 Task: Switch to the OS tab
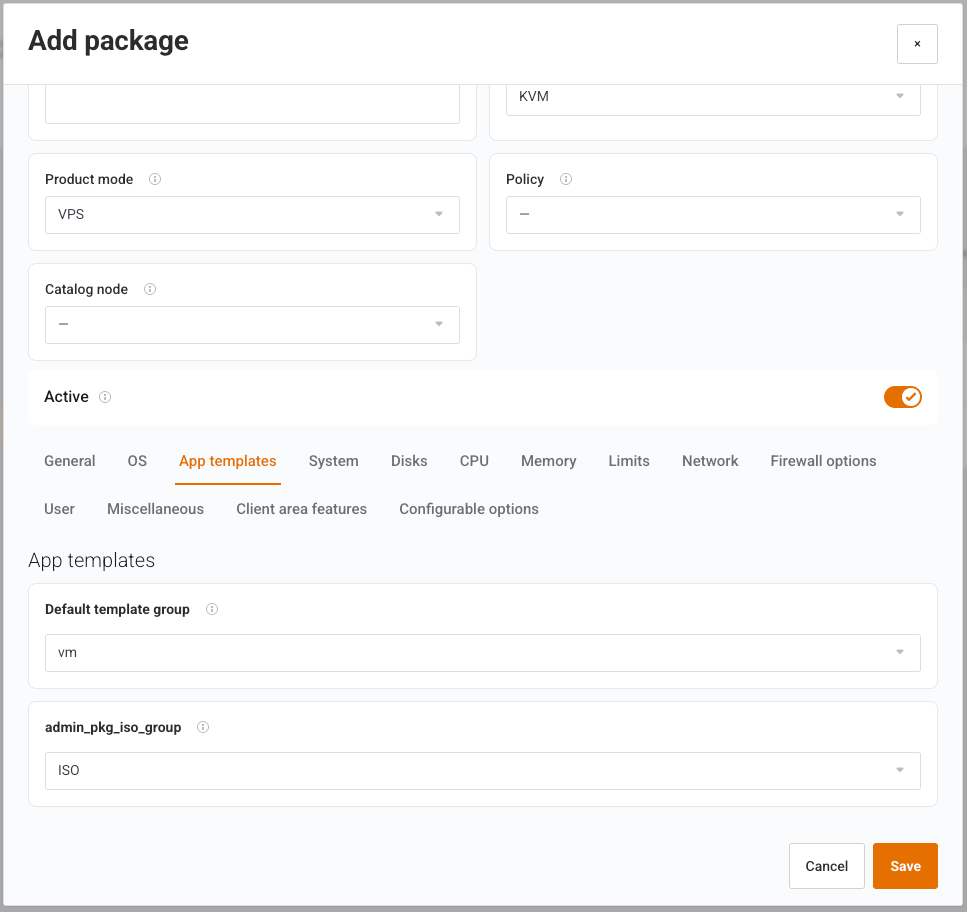coord(137,461)
